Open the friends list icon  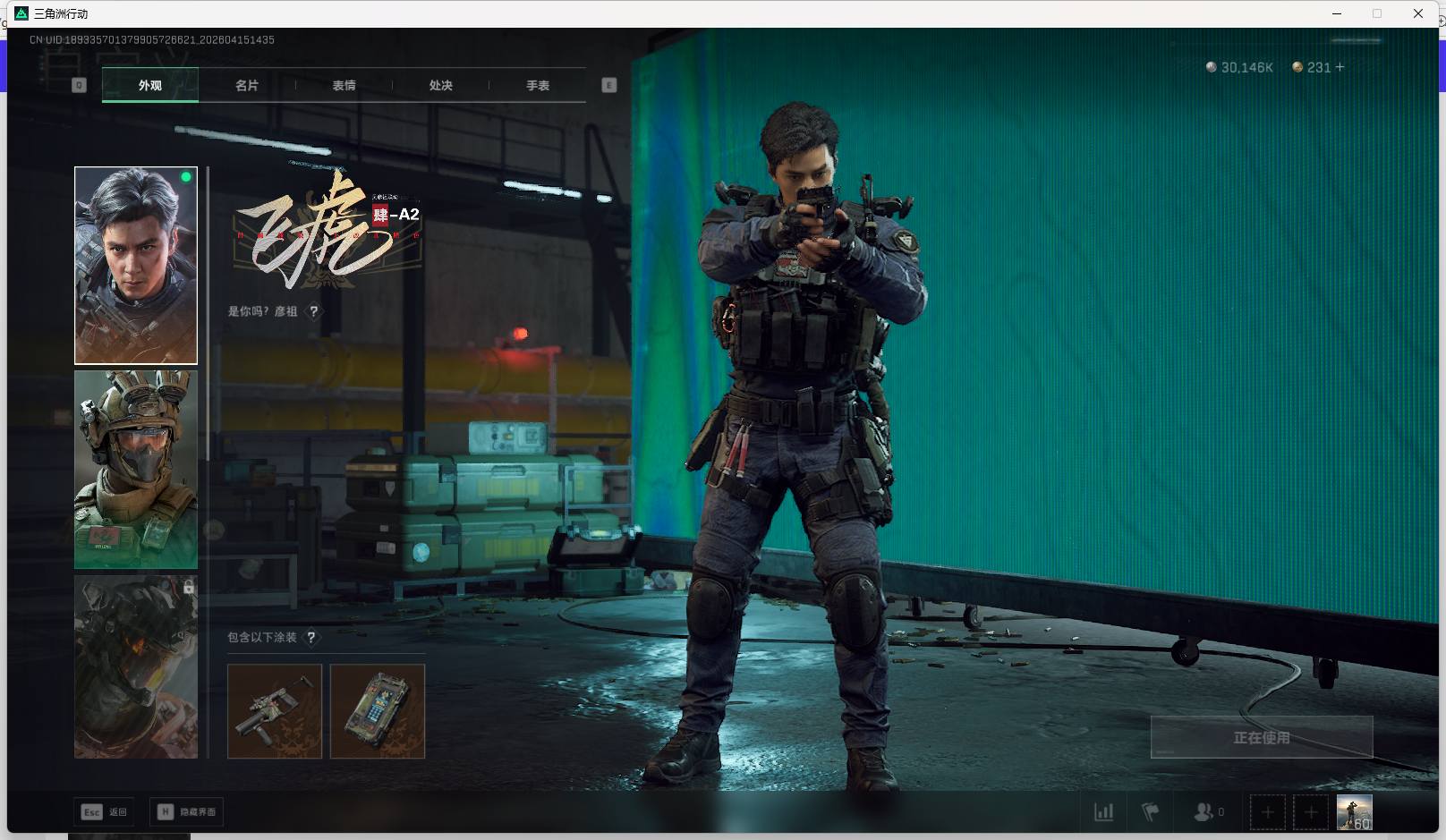pyautogui.click(x=1204, y=812)
